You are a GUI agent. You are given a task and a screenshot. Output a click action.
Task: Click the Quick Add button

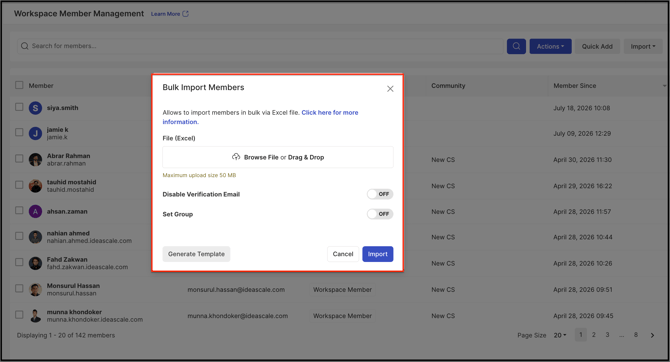pos(597,46)
